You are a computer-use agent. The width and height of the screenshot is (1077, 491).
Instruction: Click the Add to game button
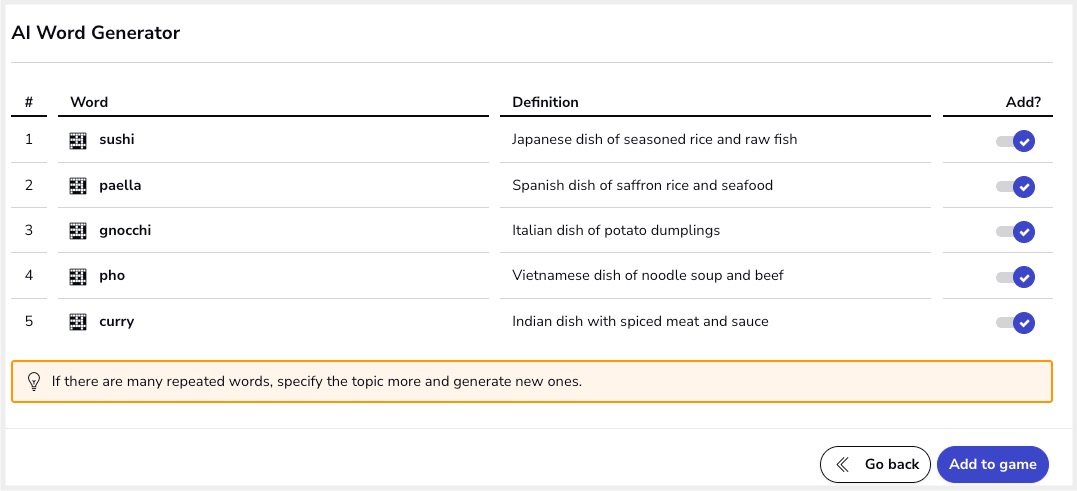[x=992, y=464]
